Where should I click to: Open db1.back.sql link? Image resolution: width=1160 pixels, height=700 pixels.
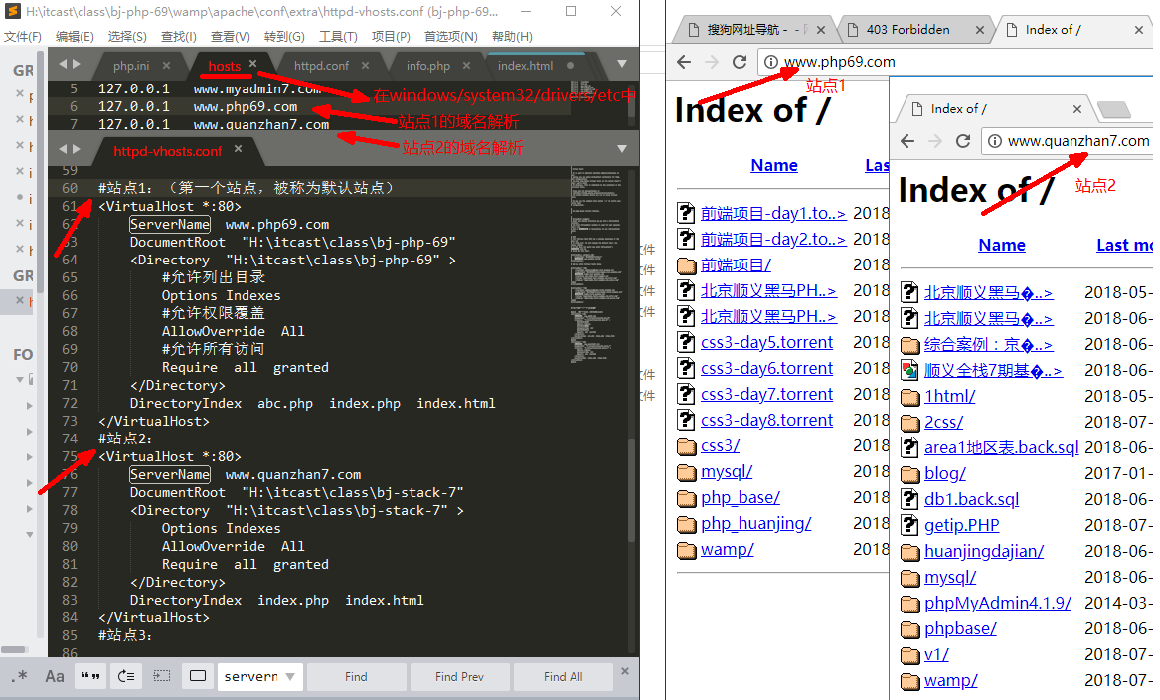[x=971, y=499]
